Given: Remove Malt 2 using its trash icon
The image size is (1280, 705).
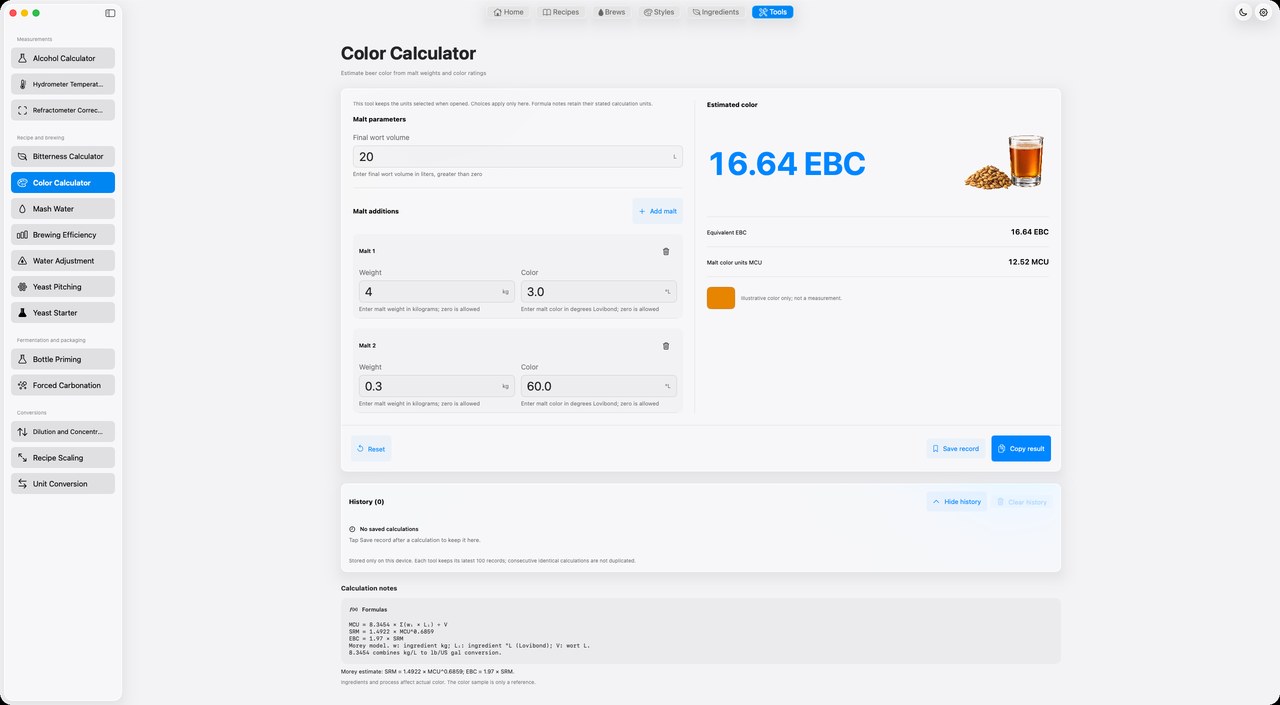Looking at the screenshot, I should [666, 346].
